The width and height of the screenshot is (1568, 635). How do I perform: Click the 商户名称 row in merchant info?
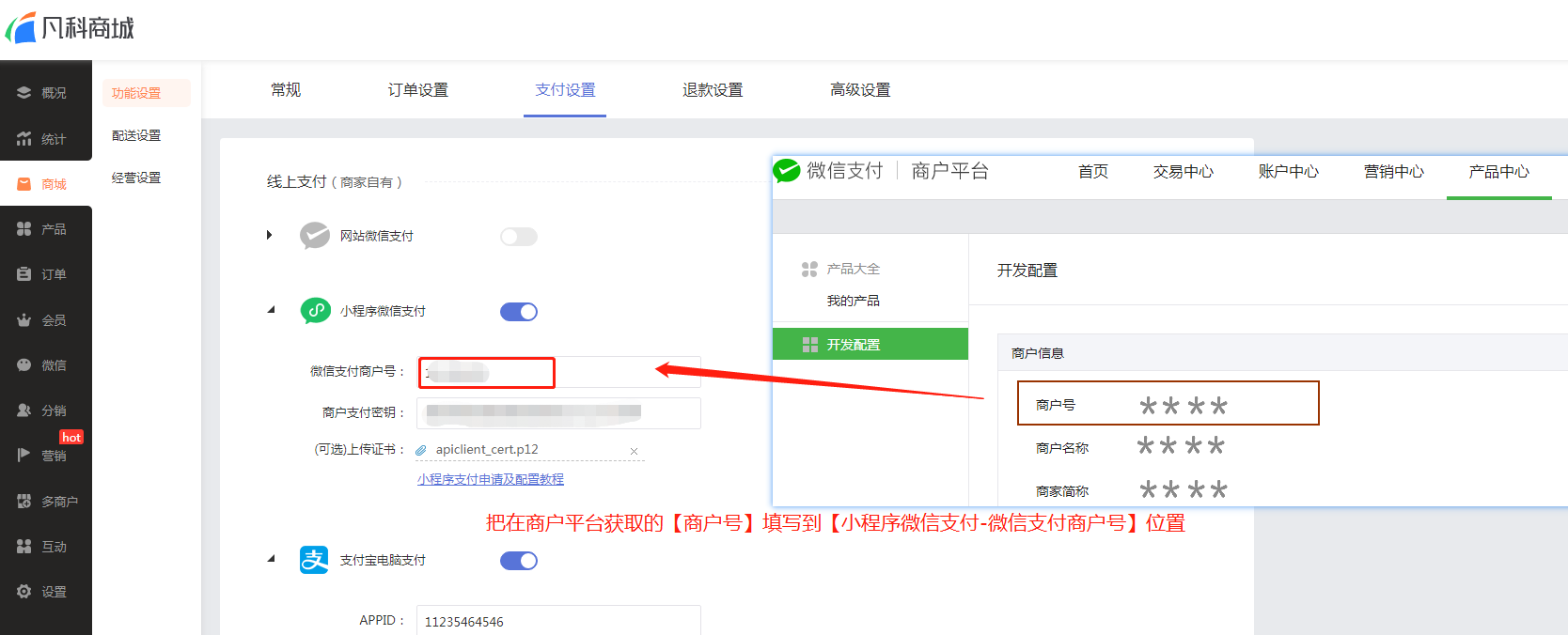[x=1131, y=447]
